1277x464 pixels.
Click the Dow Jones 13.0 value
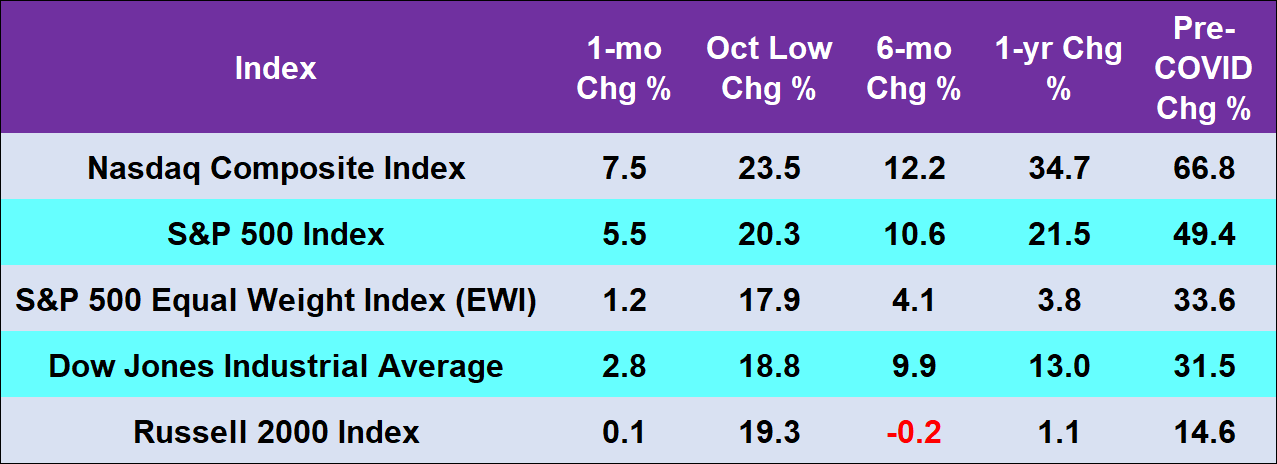[x=1058, y=366]
